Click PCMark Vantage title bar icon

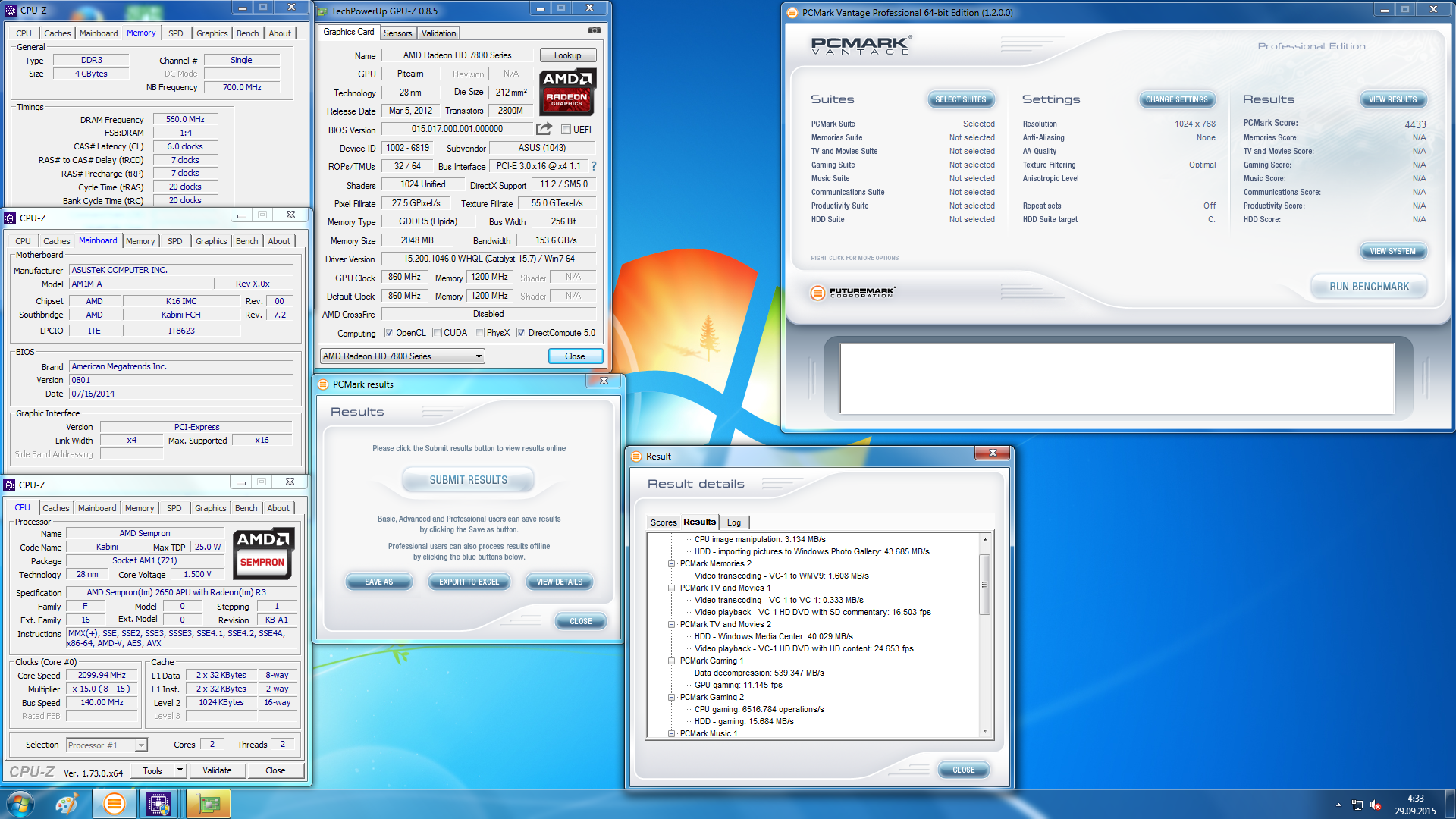[792, 12]
